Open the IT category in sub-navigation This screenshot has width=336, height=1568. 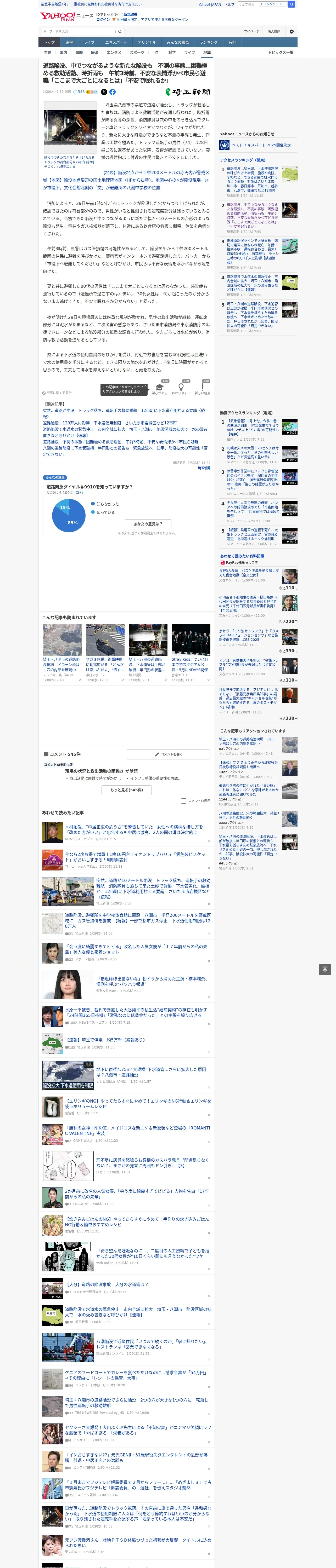pyautogui.click(x=156, y=52)
